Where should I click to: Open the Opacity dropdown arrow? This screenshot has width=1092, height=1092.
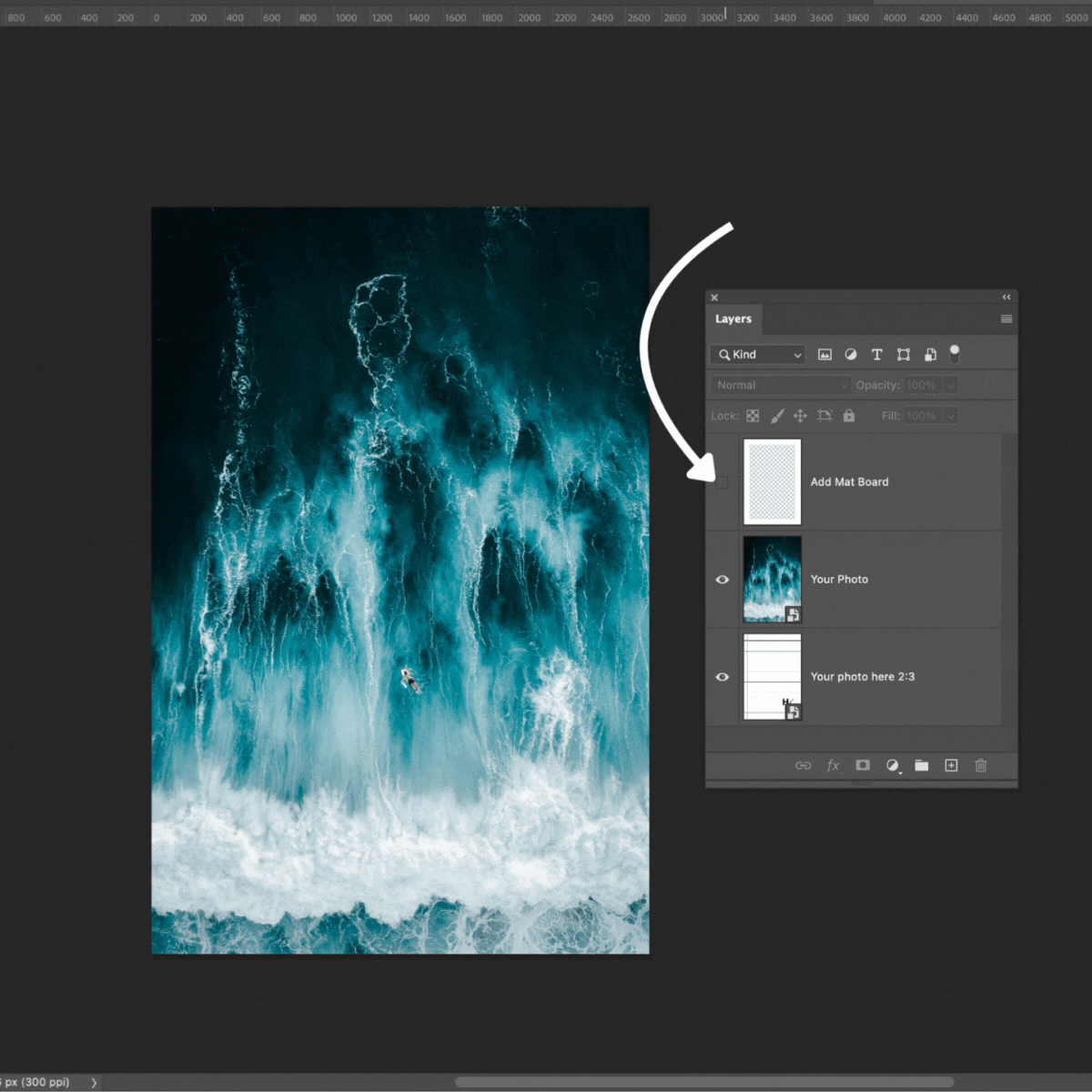point(950,385)
